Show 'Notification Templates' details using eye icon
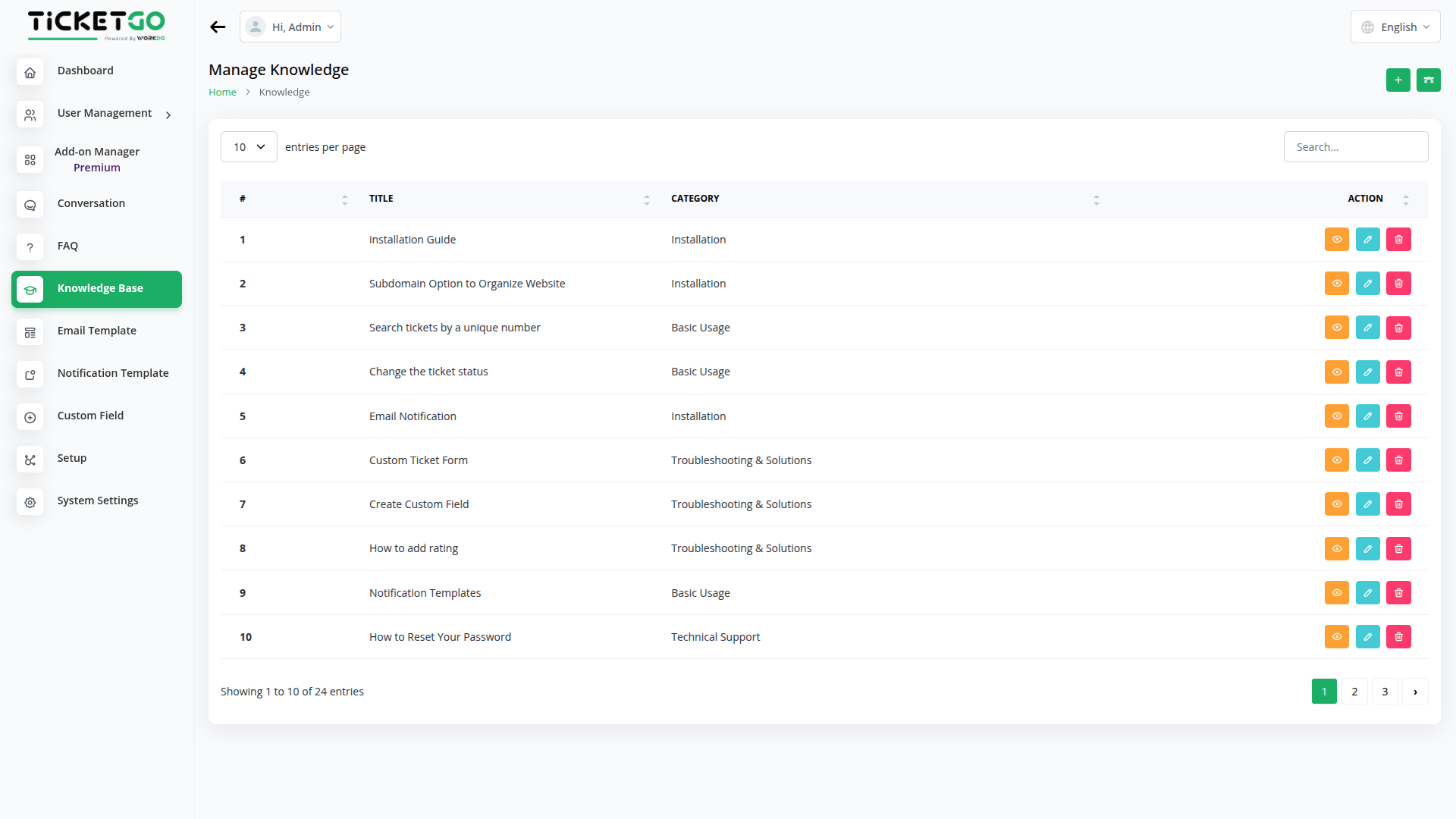This screenshot has width=1456, height=819. point(1336,593)
